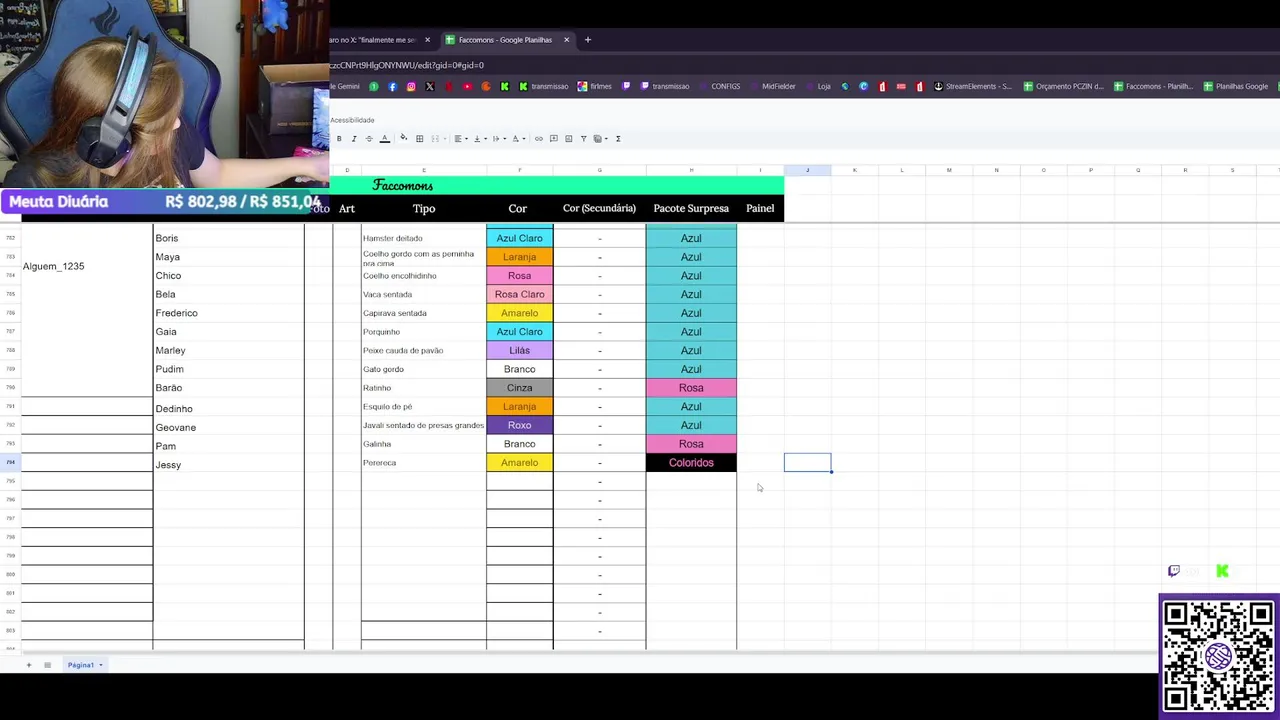Create a filter with the funnel icon

point(583,139)
